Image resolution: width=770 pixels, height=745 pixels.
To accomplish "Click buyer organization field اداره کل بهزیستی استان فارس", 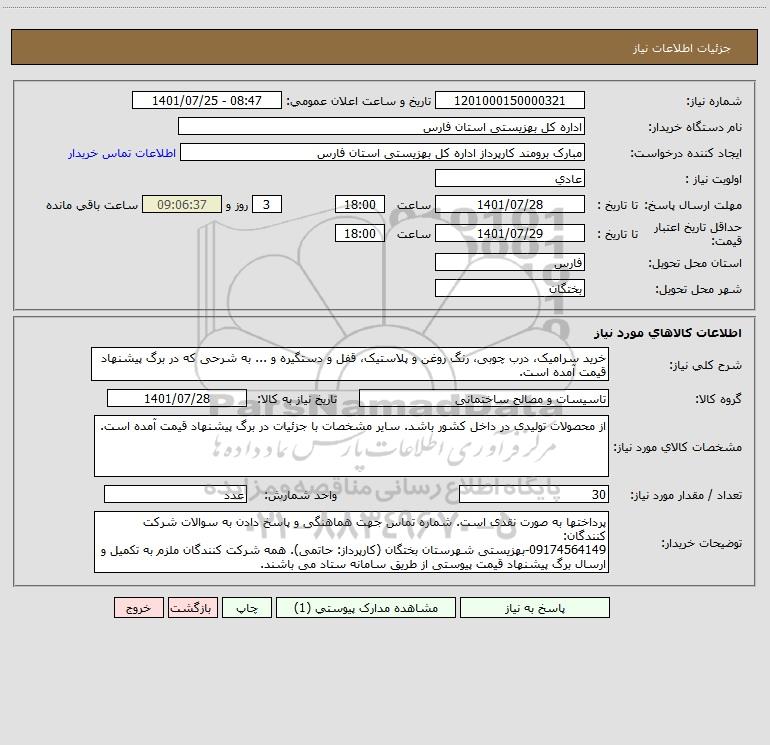I will (x=381, y=126).
